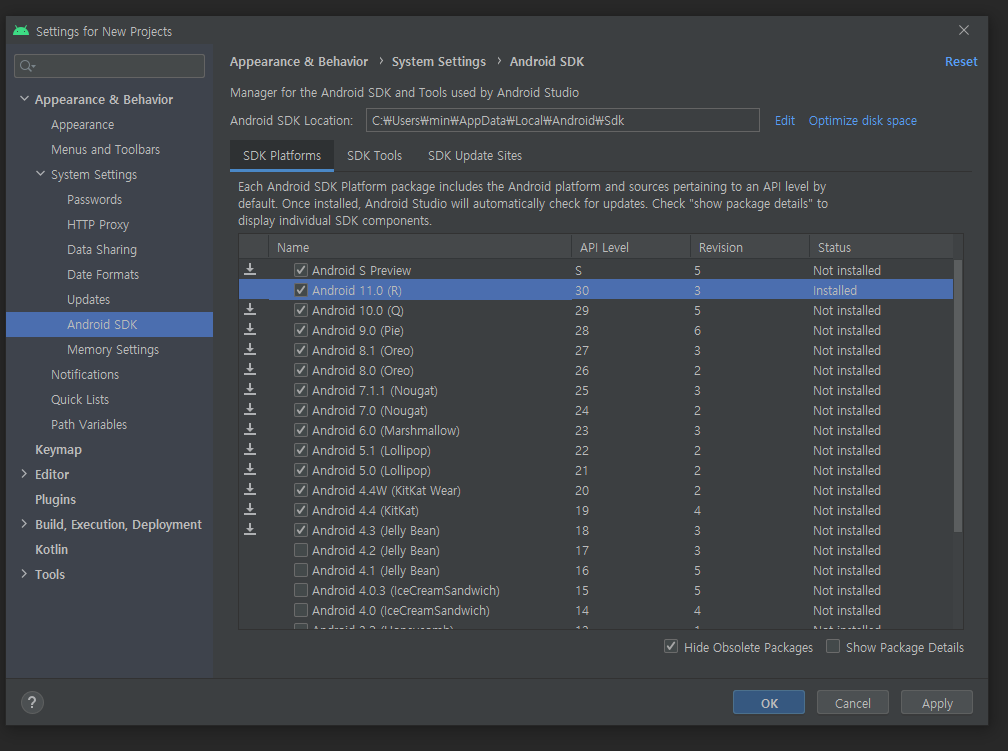This screenshot has height=751, width=1008.
Task: Click the Android SDK Location path field
Action: point(562,120)
